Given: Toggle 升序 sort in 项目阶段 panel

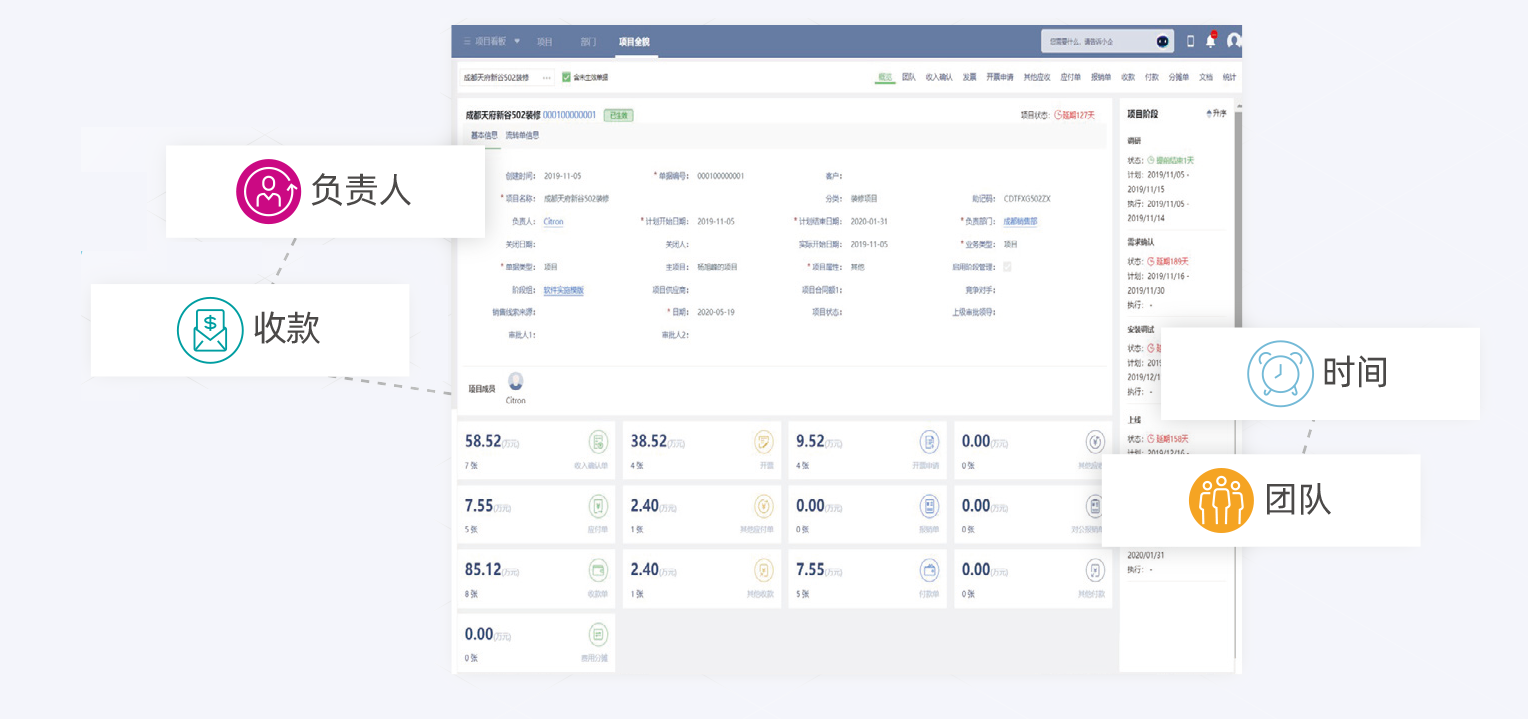Looking at the screenshot, I should tap(1216, 114).
